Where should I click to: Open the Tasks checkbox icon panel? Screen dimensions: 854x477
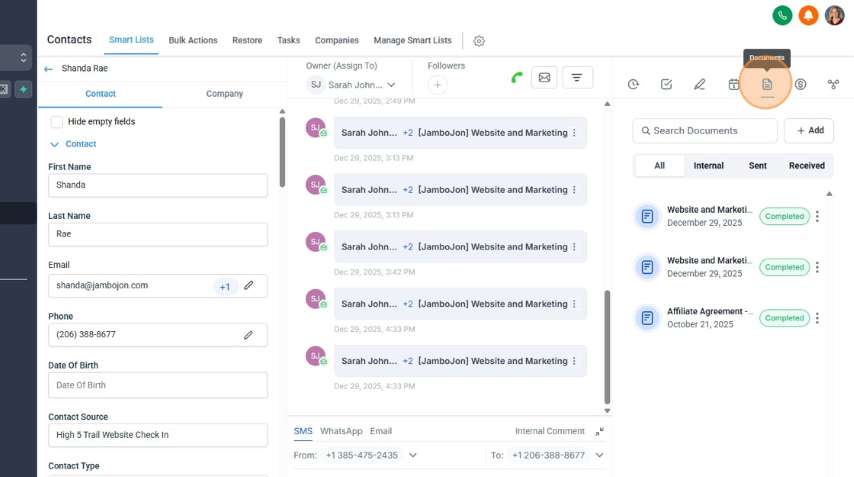point(666,84)
